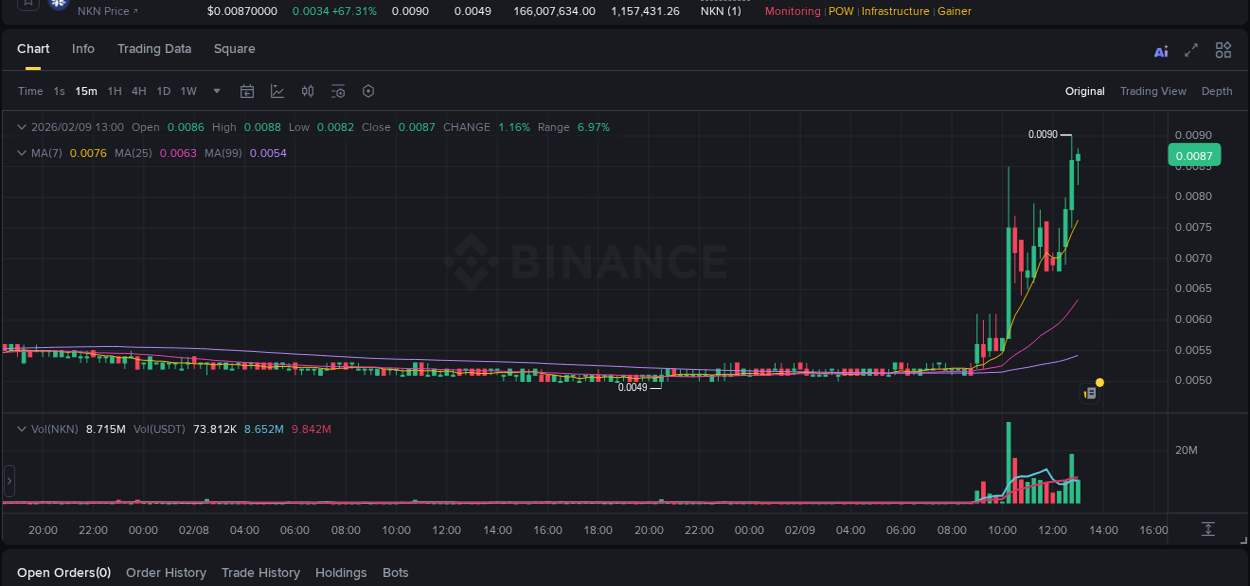Select the line chart style icon

[x=277, y=90]
